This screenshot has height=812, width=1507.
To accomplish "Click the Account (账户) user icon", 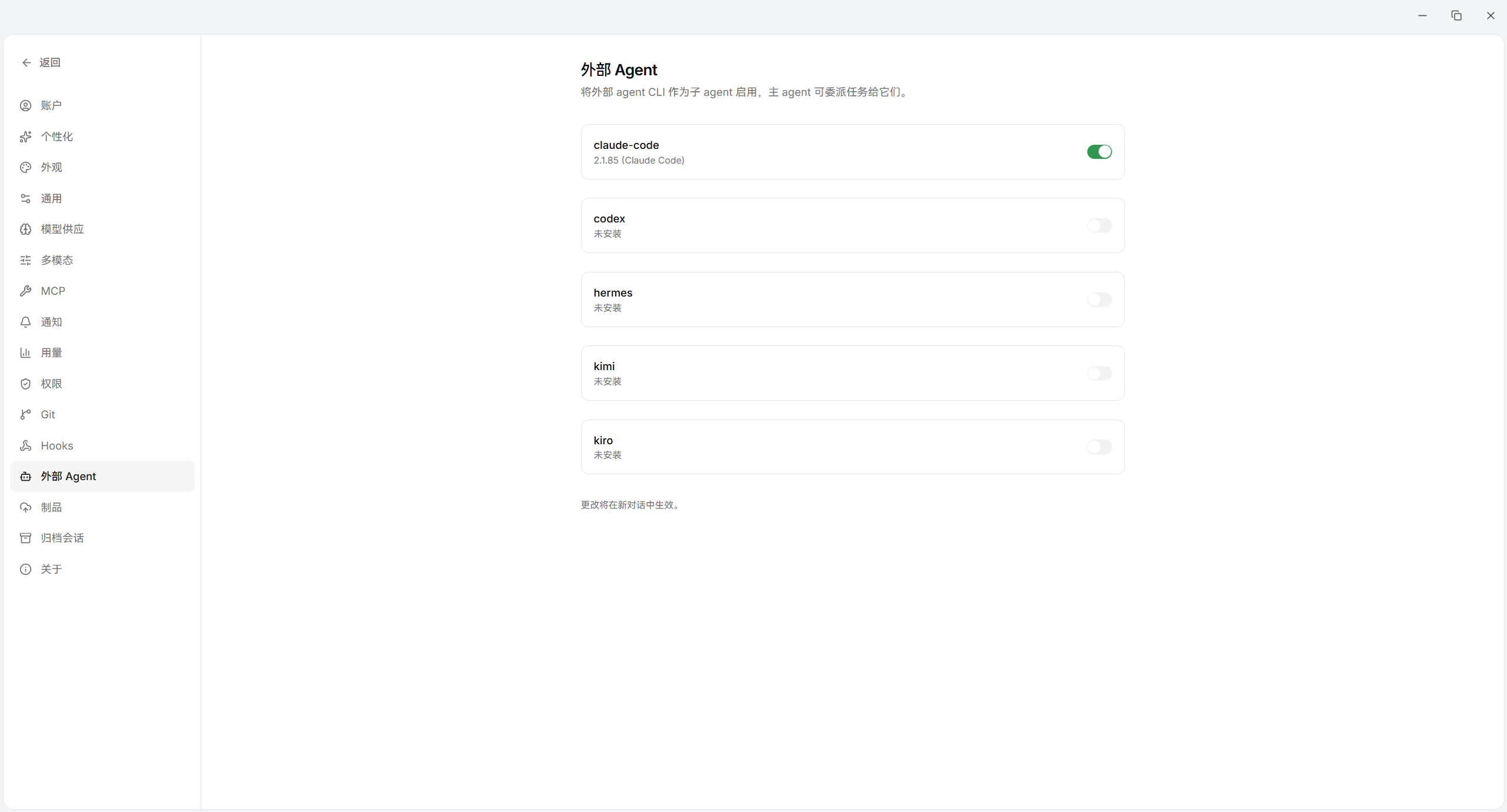I will [x=25, y=106].
